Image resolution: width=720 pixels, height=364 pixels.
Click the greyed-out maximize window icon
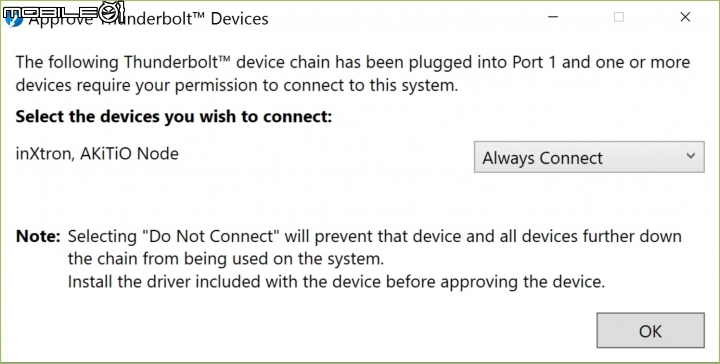pyautogui.click(x=619, y=17)
